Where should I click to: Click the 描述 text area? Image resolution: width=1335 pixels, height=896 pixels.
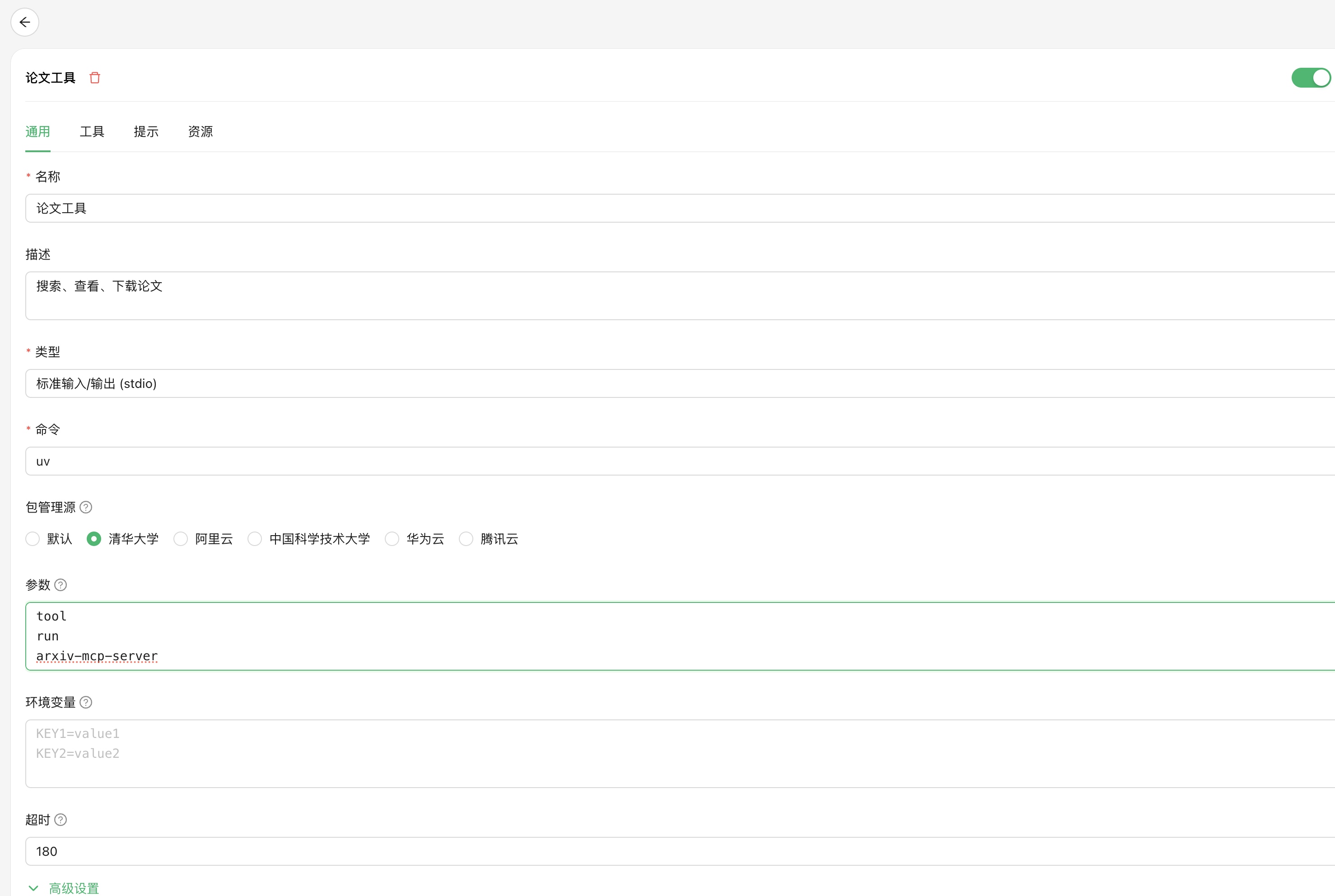(680, 295)
